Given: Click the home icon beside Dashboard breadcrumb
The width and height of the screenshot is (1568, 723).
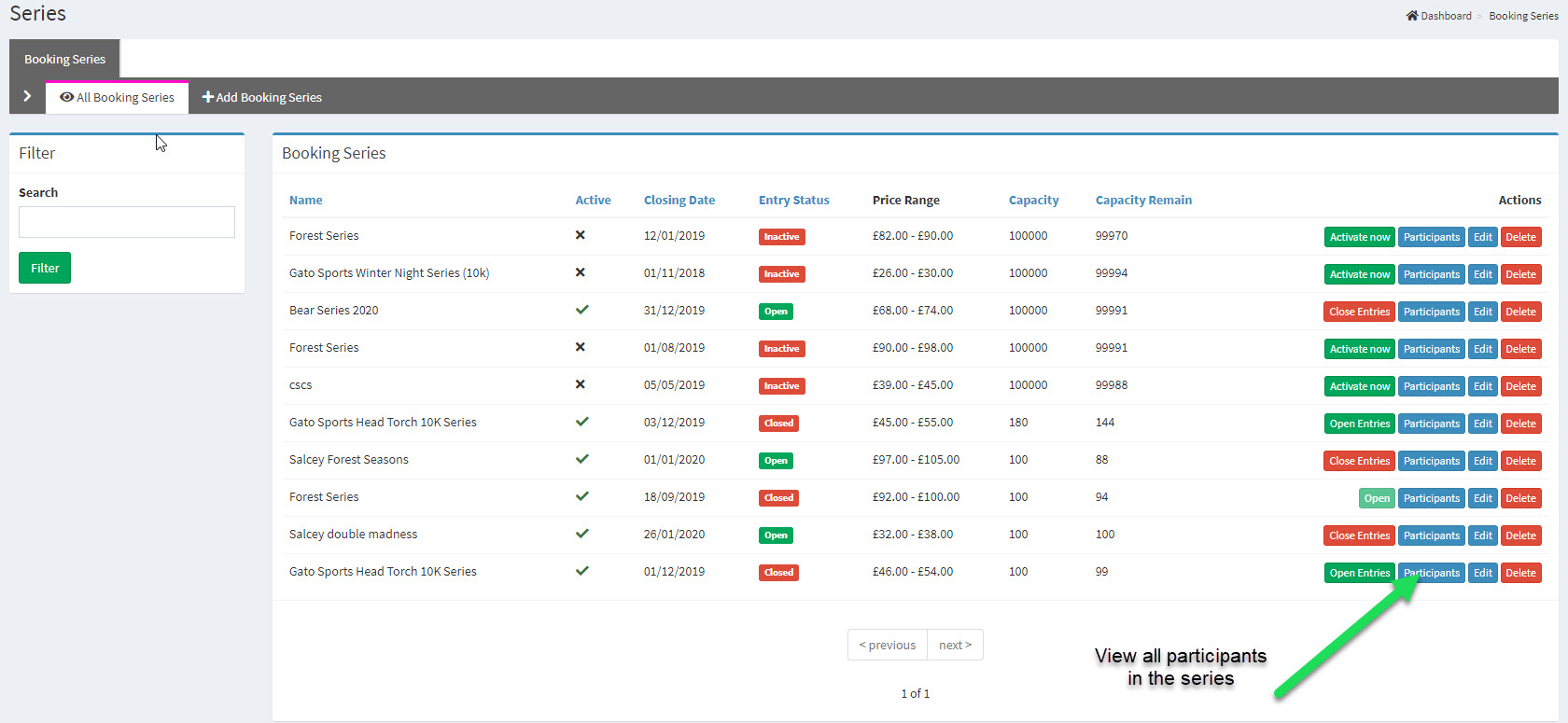Looking at the screenshot, I should tap(1412, 16).
